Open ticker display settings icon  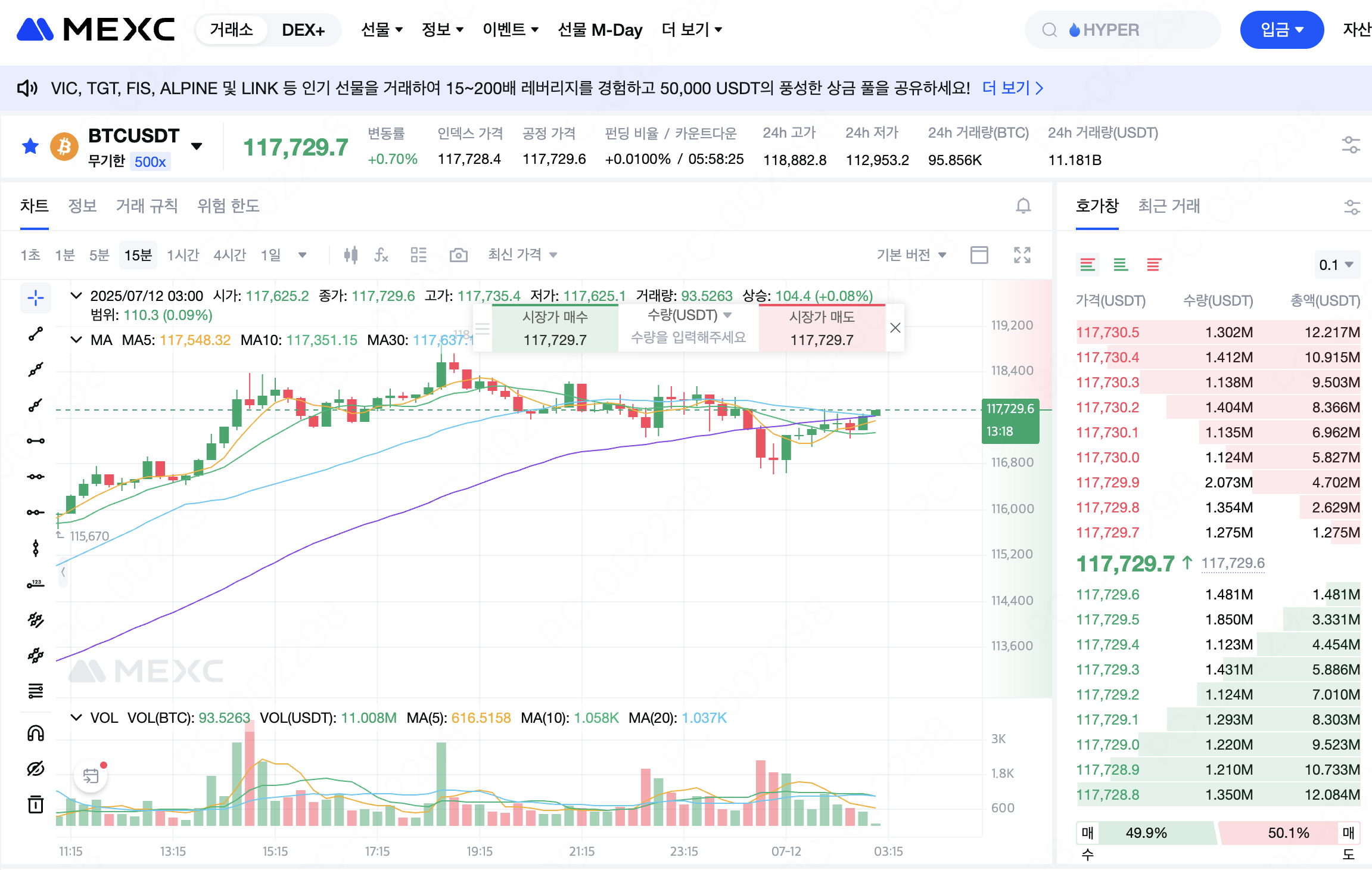(x=1351, y=145)
